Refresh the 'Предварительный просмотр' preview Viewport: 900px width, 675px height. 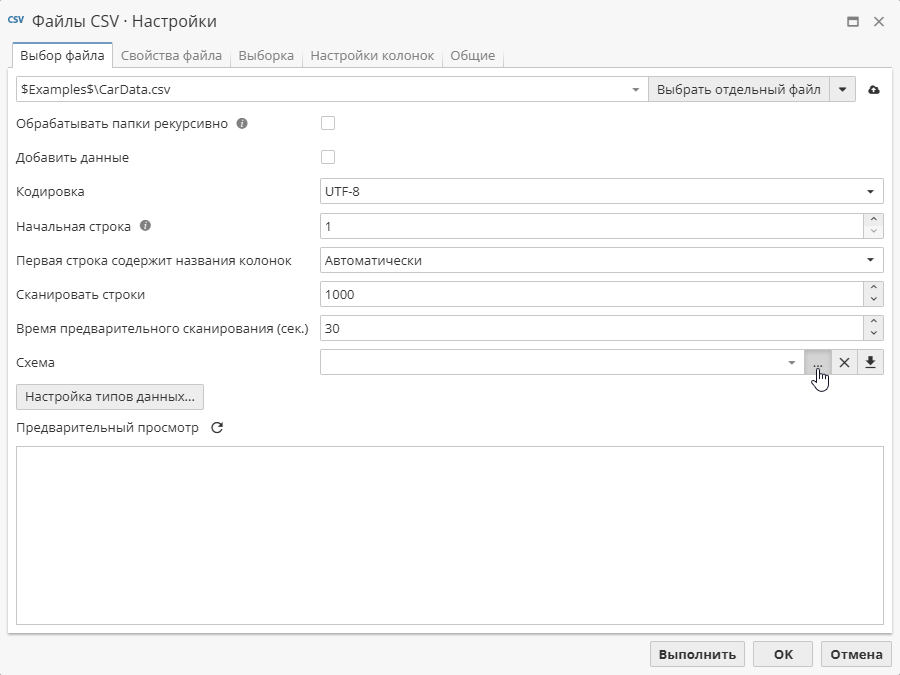pyautogui.click(x=217, y=428)
